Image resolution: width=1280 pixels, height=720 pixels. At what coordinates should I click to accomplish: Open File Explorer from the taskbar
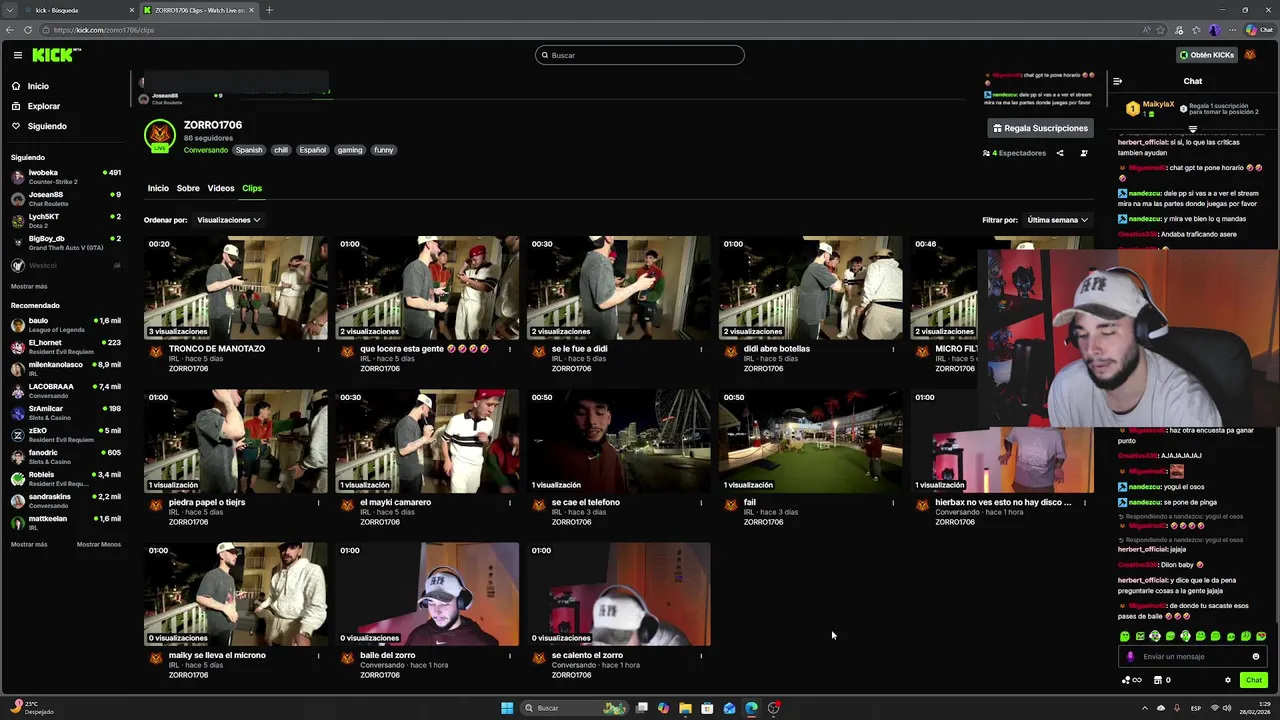pyautogui.click(x=685, y=708)
